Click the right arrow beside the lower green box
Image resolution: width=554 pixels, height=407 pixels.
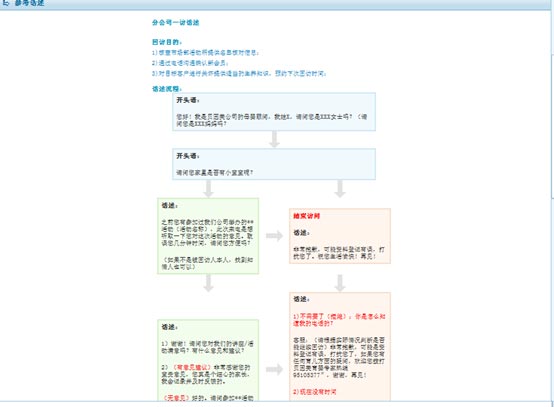pos(274,370)
